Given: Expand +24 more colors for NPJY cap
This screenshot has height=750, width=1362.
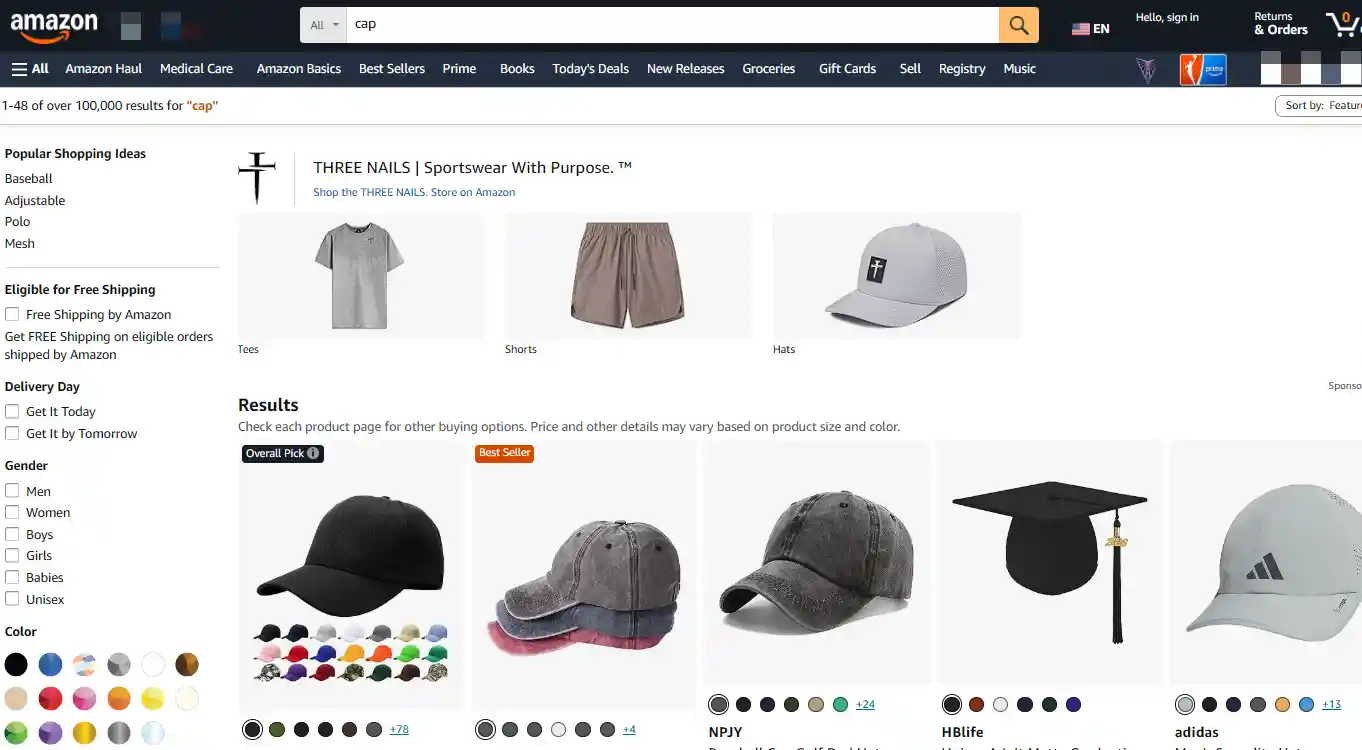Looking at the screenshot, I should tap(865, 704).
